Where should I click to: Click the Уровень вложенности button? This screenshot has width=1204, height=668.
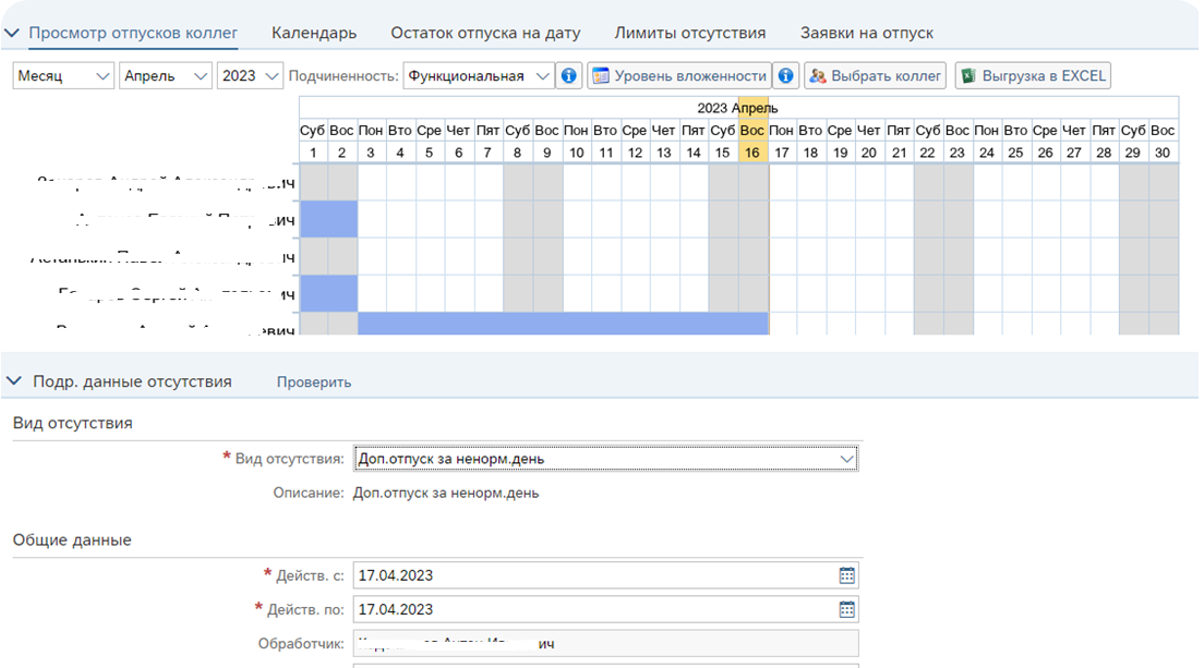679,76
